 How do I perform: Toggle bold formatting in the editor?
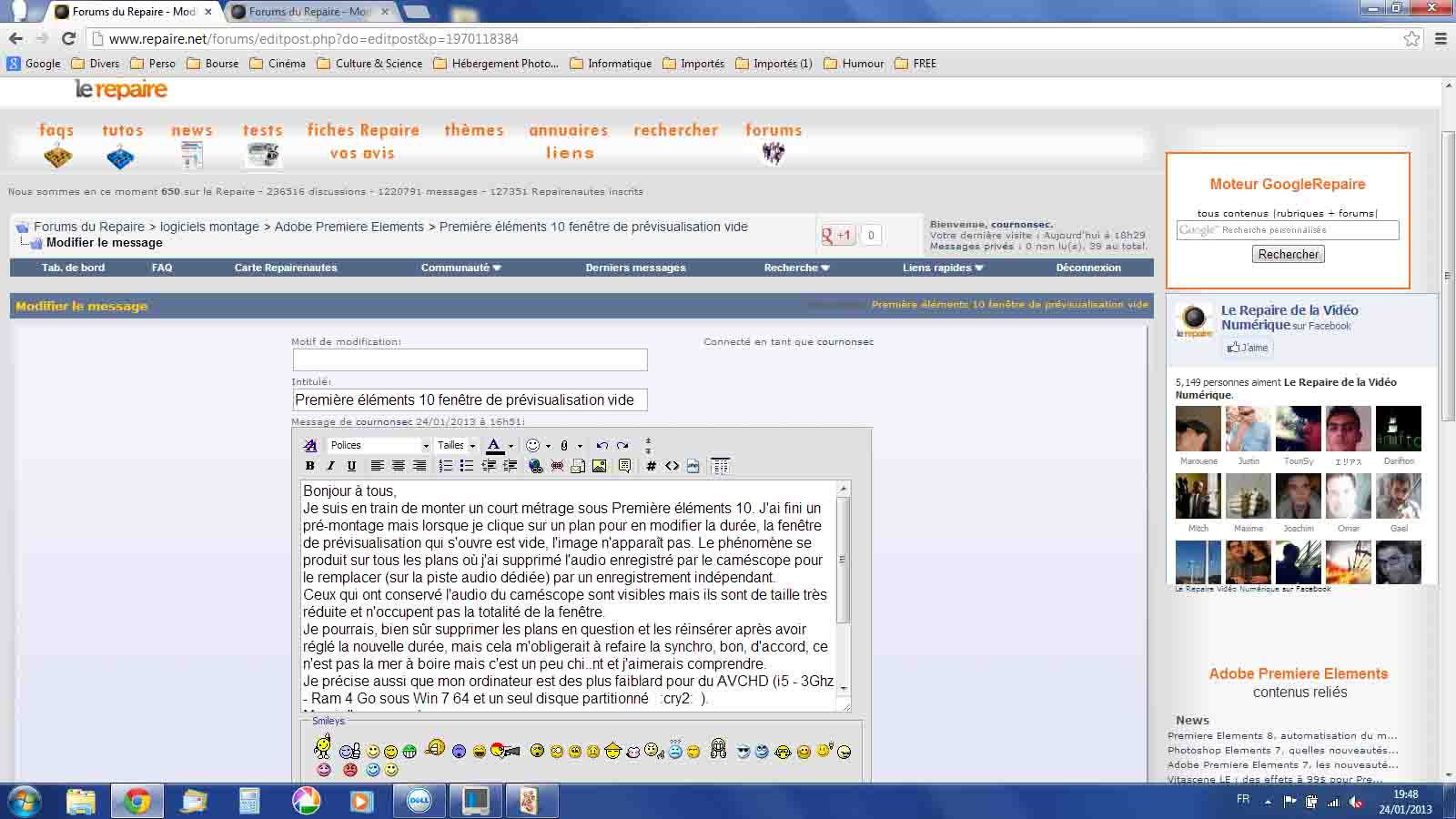point(309,466)
